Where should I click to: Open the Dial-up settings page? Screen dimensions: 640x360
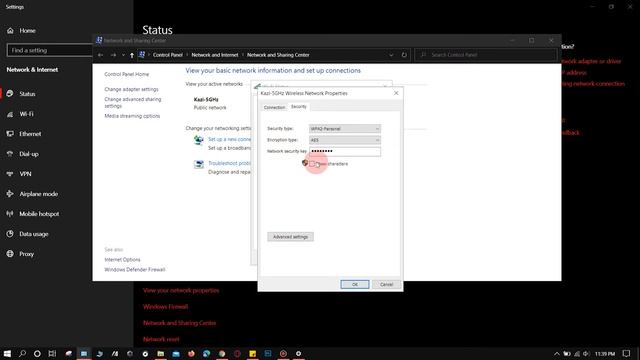point(29,154)
